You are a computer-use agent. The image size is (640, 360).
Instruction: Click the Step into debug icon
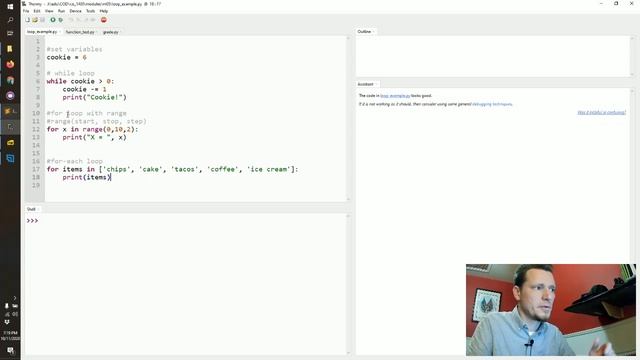pos(78,20)
